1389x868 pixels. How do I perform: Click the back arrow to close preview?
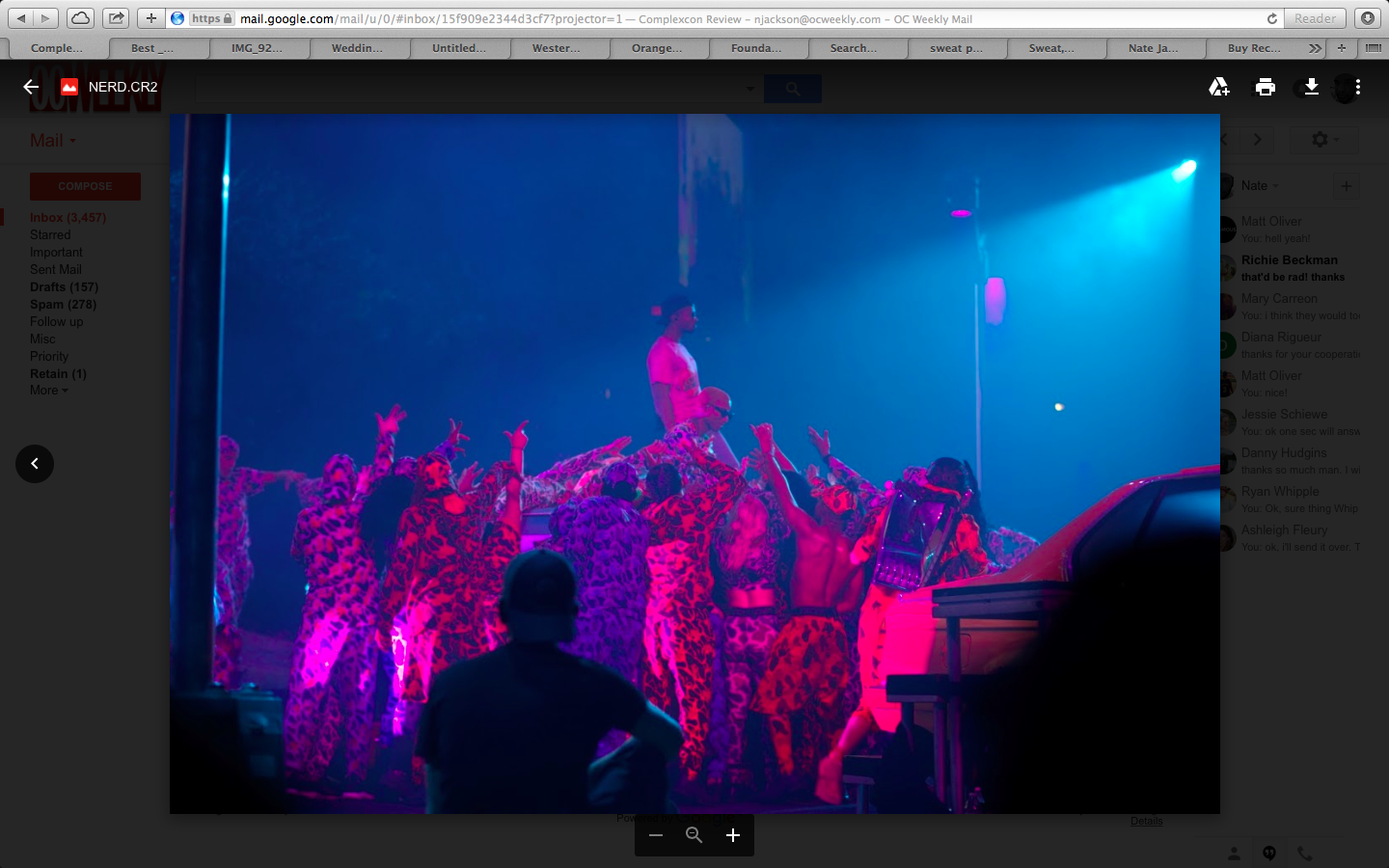coord(31,87)
